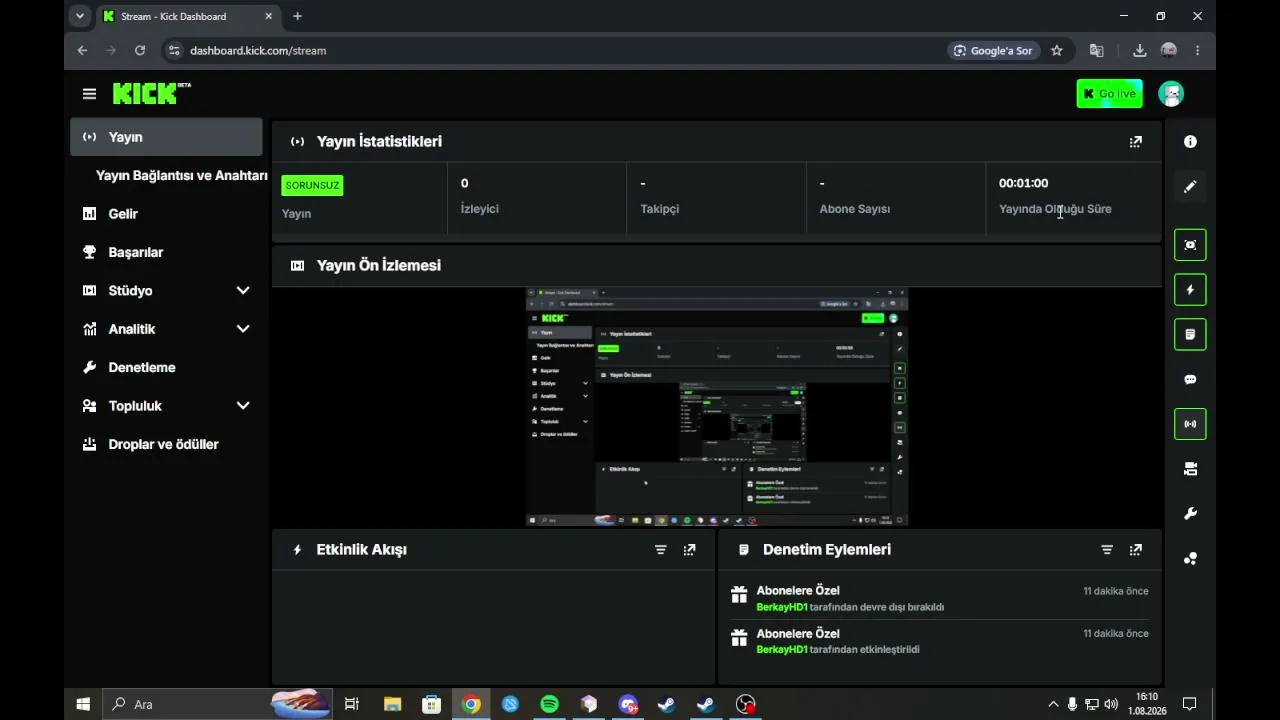1280x720 pixels.
Task: Toggle the stream preview panel icon
Action: pyautogui.click(x=1190, y=245)
